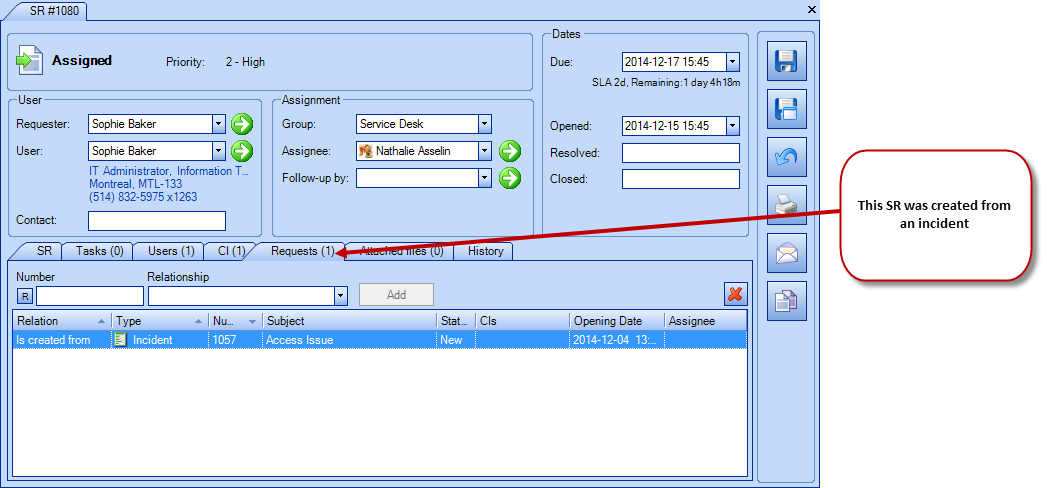Click the green arrow beside Requester
1047x488 pixels.
[242, 124]
